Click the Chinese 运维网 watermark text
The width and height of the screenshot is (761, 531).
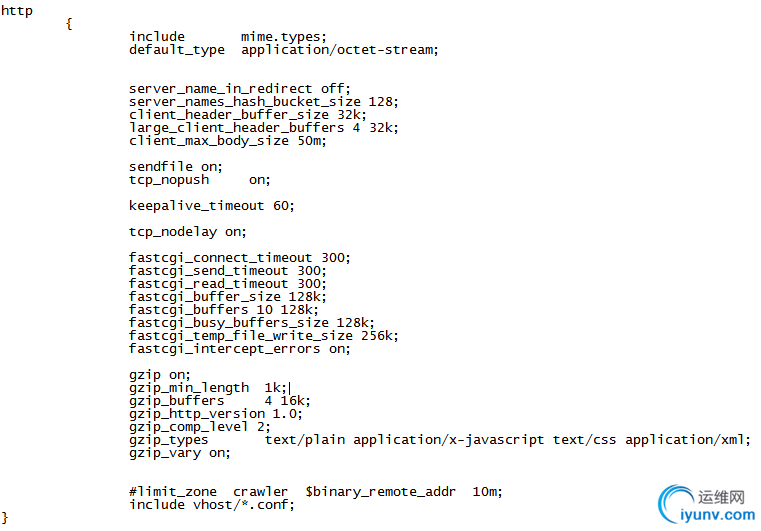pyautogui.click(x=722, y=497)
